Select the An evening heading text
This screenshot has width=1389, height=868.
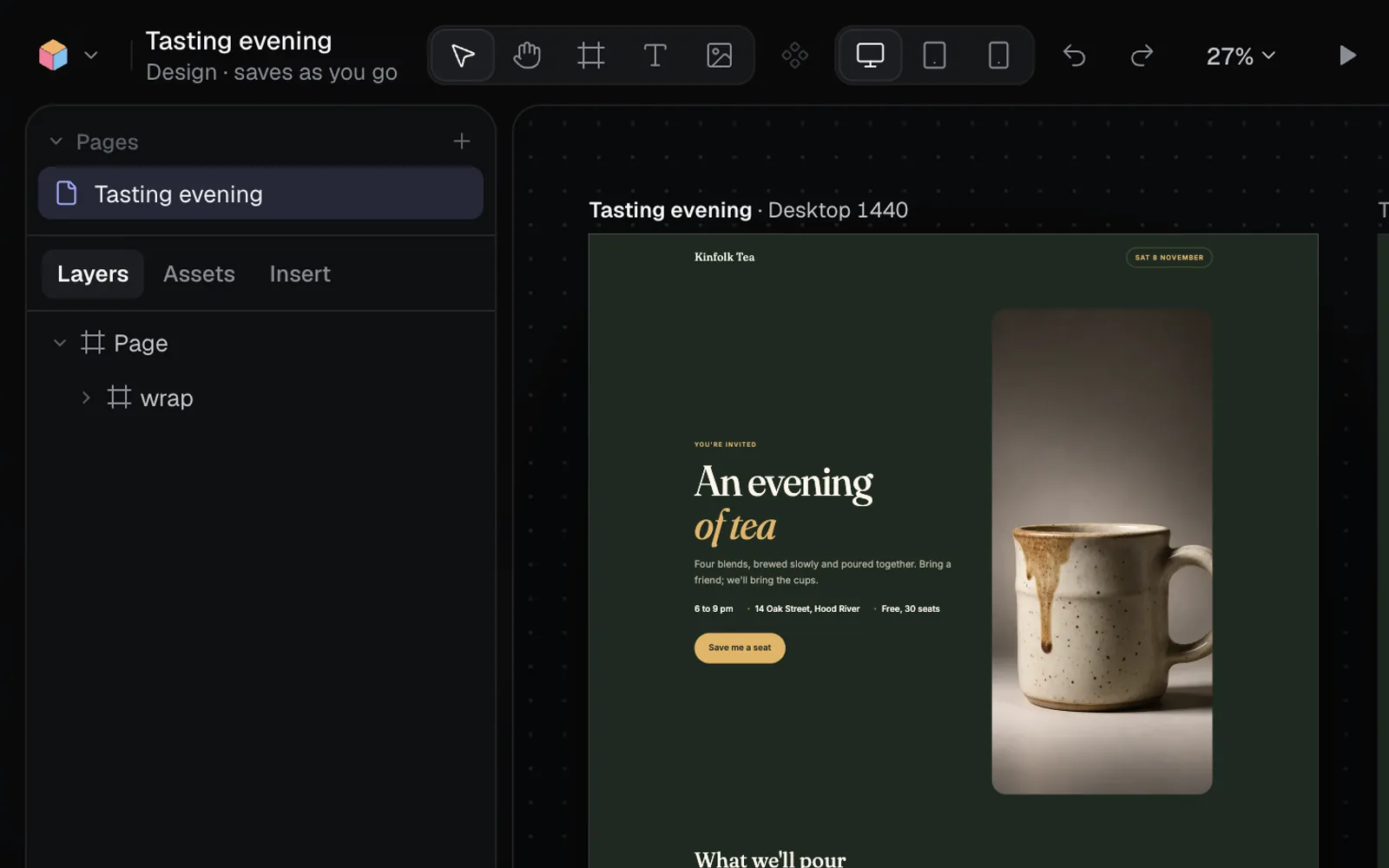coord(784,483)
